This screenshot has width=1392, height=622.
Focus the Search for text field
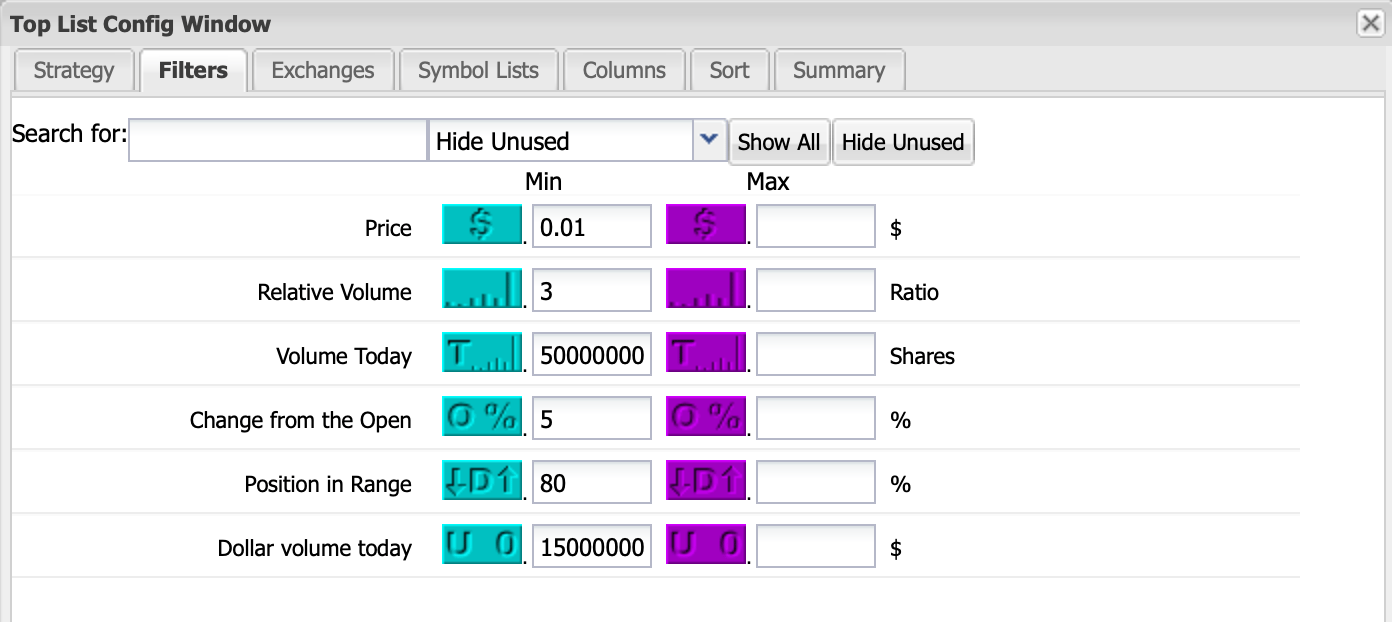point(278,141)
